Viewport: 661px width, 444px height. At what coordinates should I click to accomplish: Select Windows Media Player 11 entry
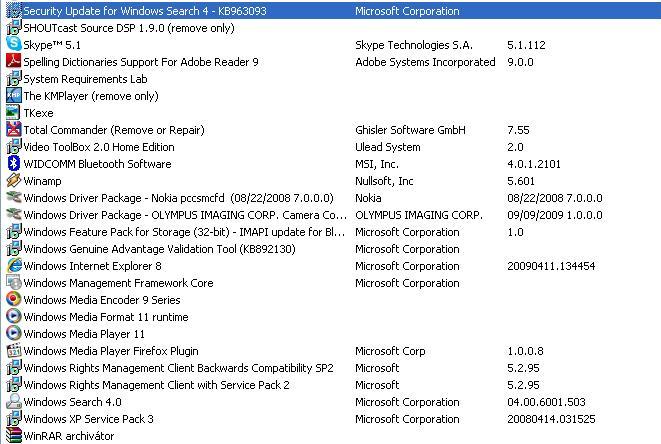pyautogui.click(x=84, y=334)
